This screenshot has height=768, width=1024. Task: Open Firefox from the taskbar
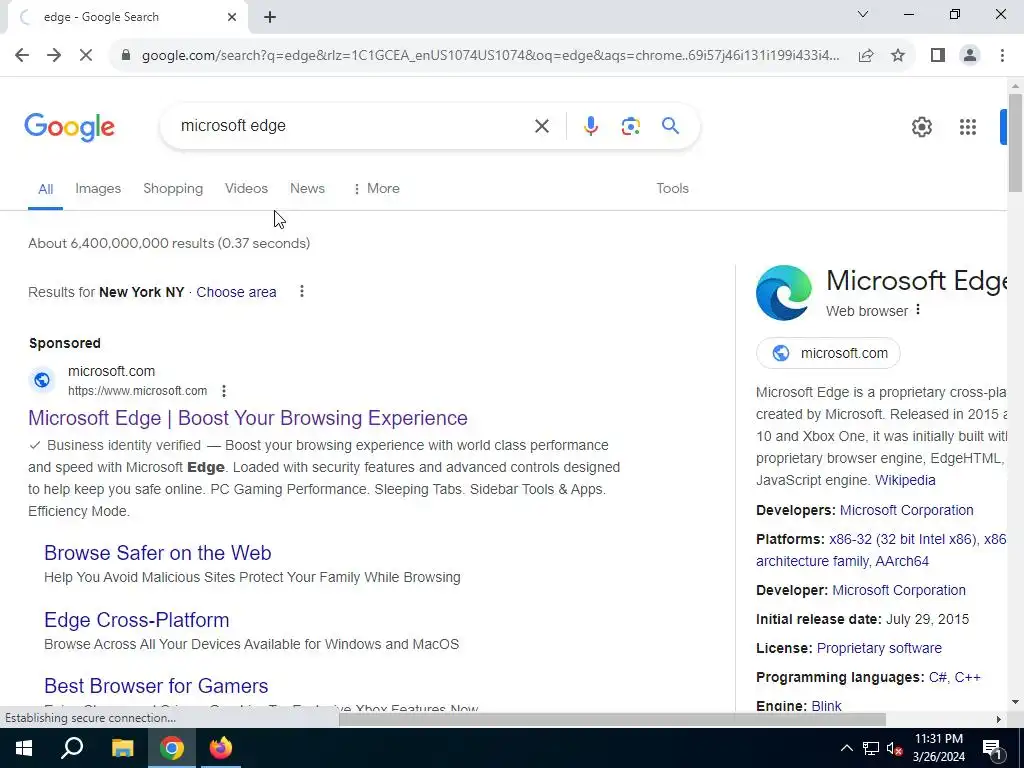click(x=221, y=748)
